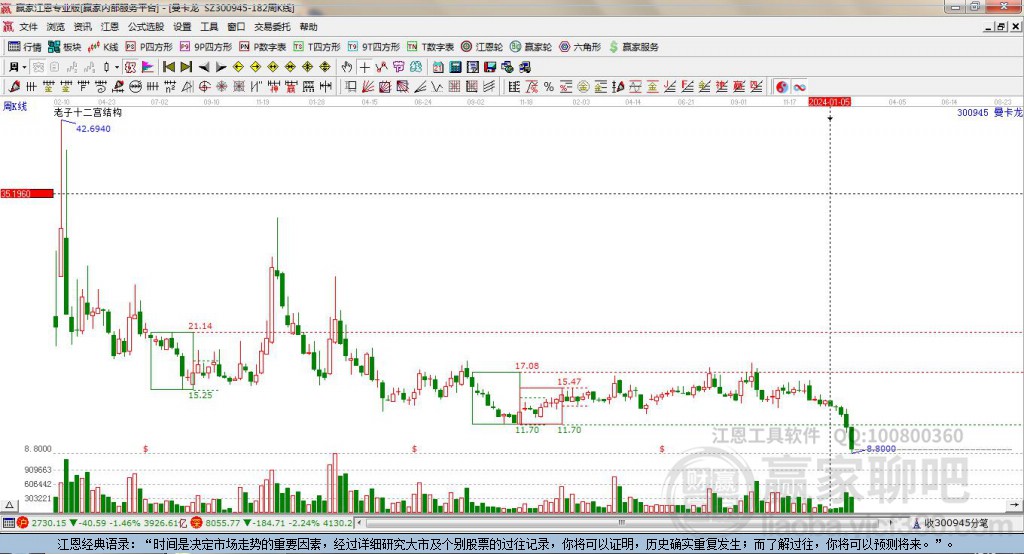Click the red pencil drawing icon
Image resolution: width=1024 pixels, height=554 pixels.
click(x=14, y=86)
